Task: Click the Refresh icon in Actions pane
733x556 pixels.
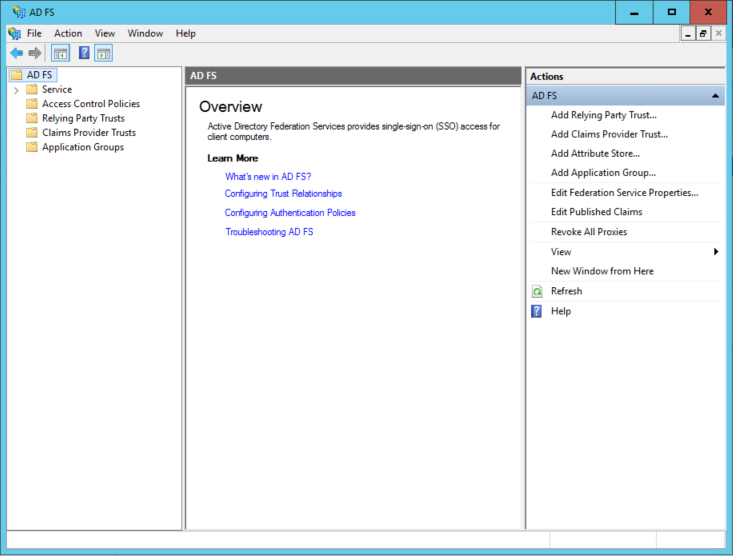Action: pyautogui.click(x=537, y=292)
